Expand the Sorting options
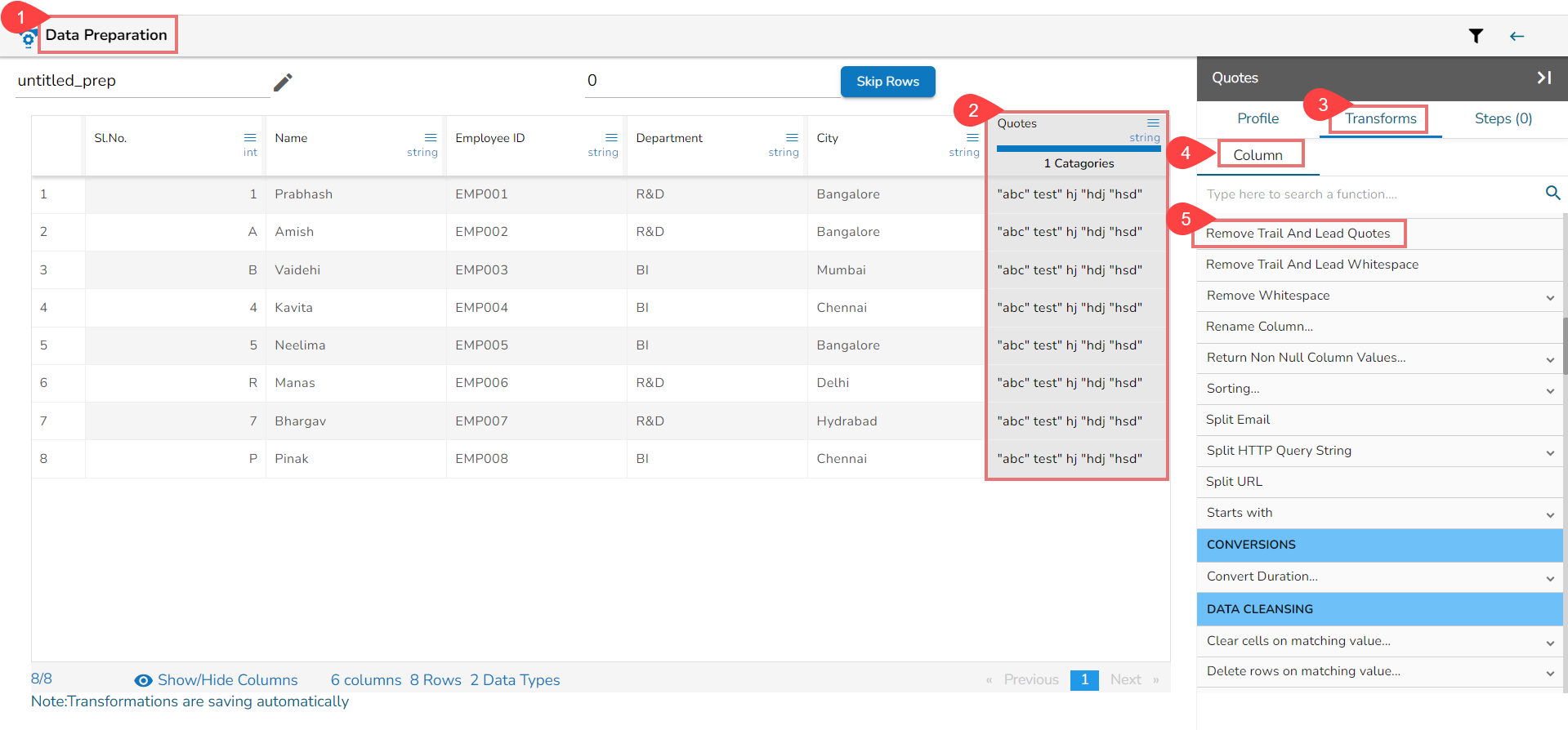Image resolution: width=1568 pixels, height=730 pixels. click(1550, 390)
